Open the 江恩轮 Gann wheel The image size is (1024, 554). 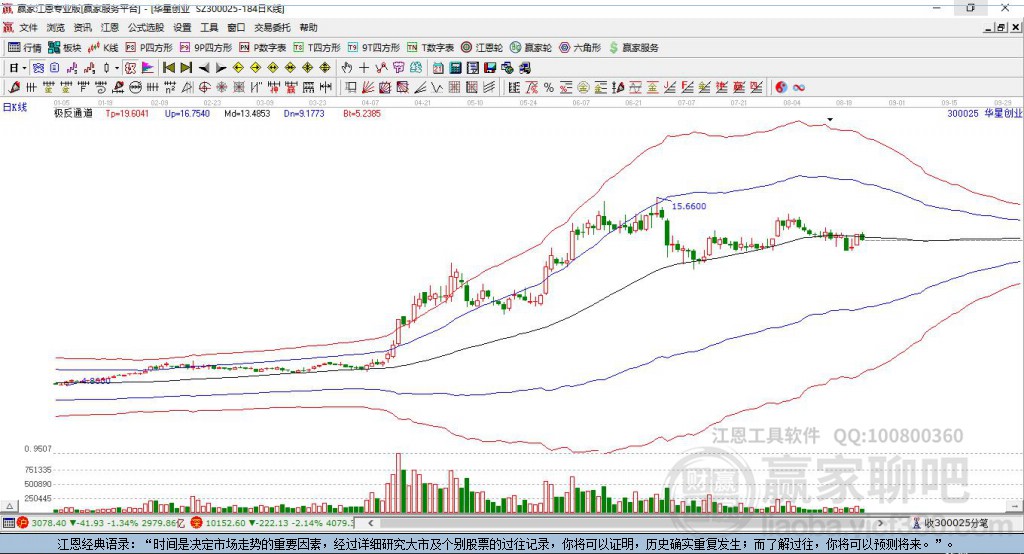(482, 48)
